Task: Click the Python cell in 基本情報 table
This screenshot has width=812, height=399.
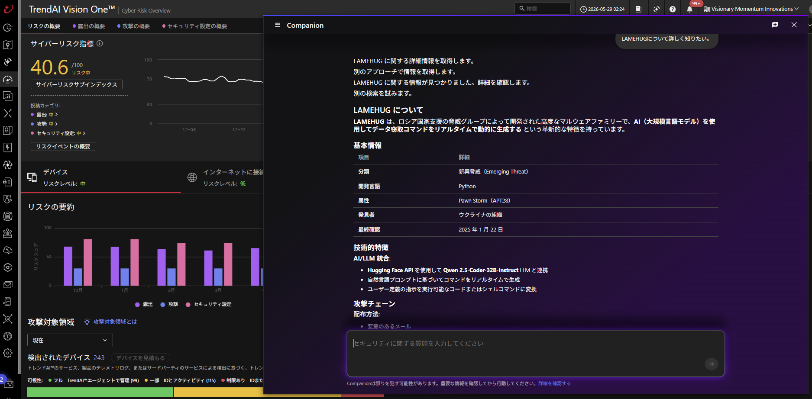Action: click(x=468, y=186)
